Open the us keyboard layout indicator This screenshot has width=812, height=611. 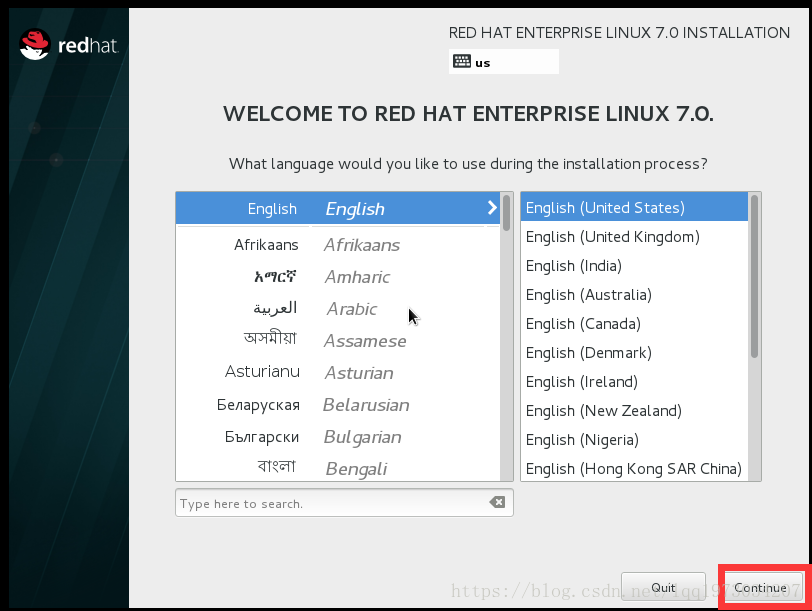pos(503,62)
